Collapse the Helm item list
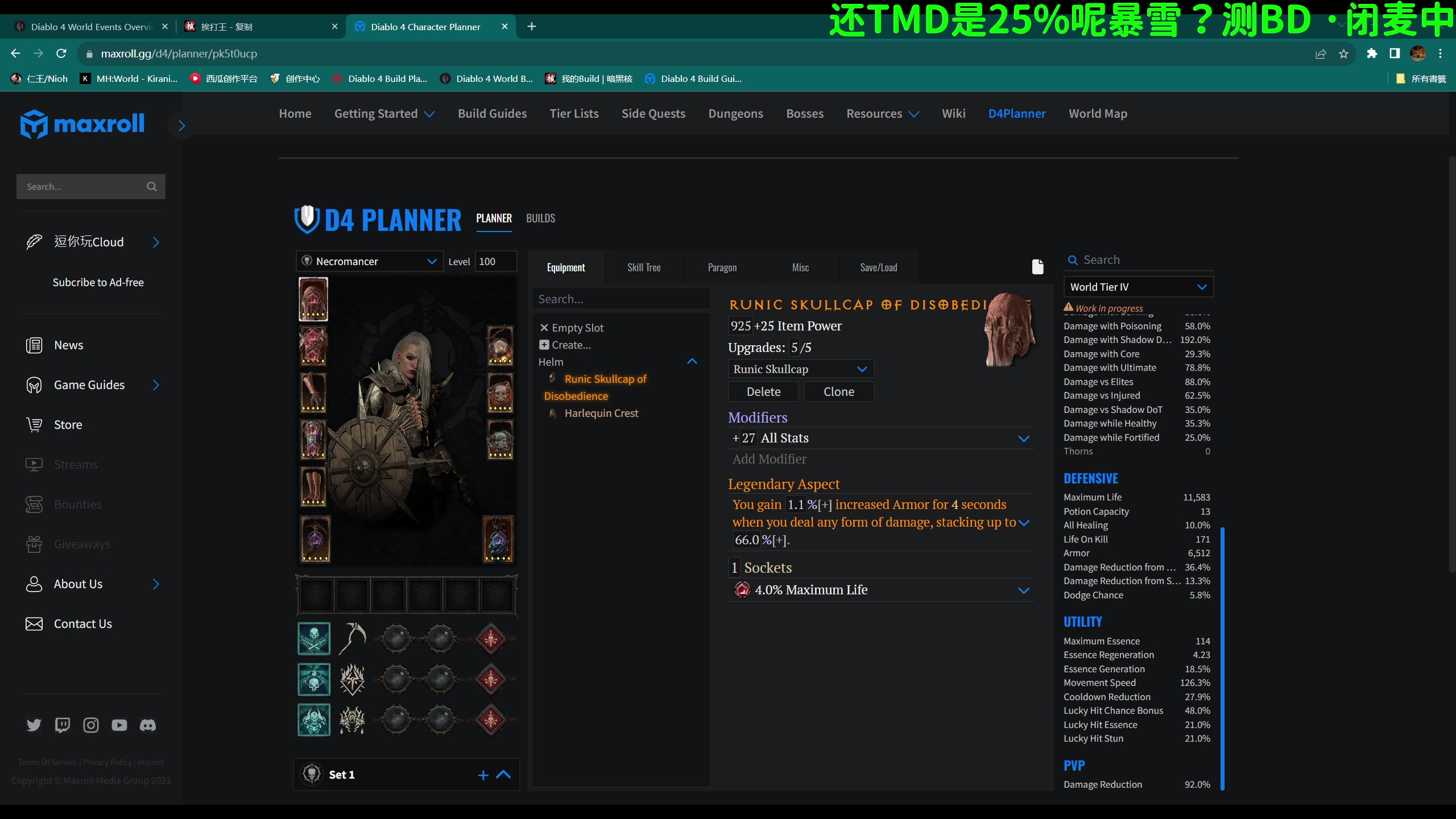Screen dimensions: 1456x819 click(692, 362)
